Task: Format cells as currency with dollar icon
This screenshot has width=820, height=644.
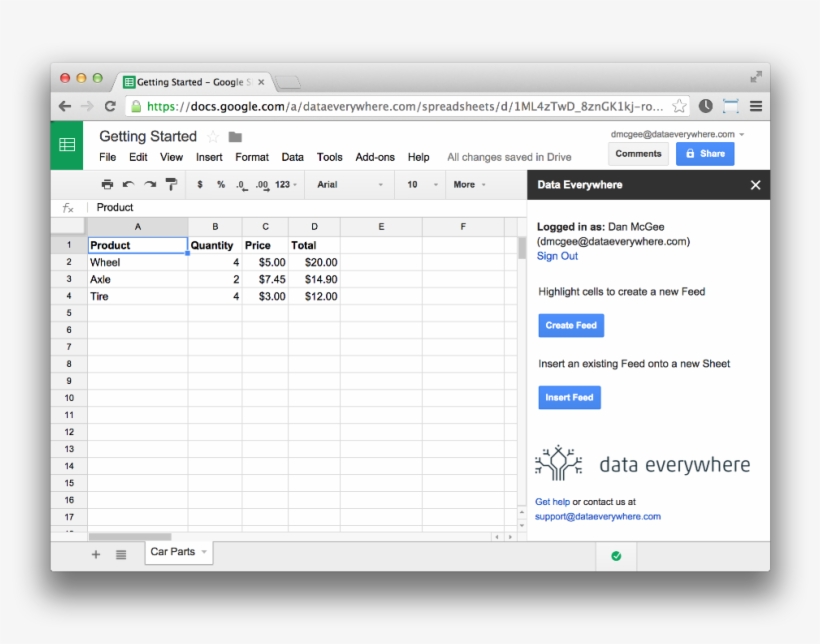Action: coord(199,184)
